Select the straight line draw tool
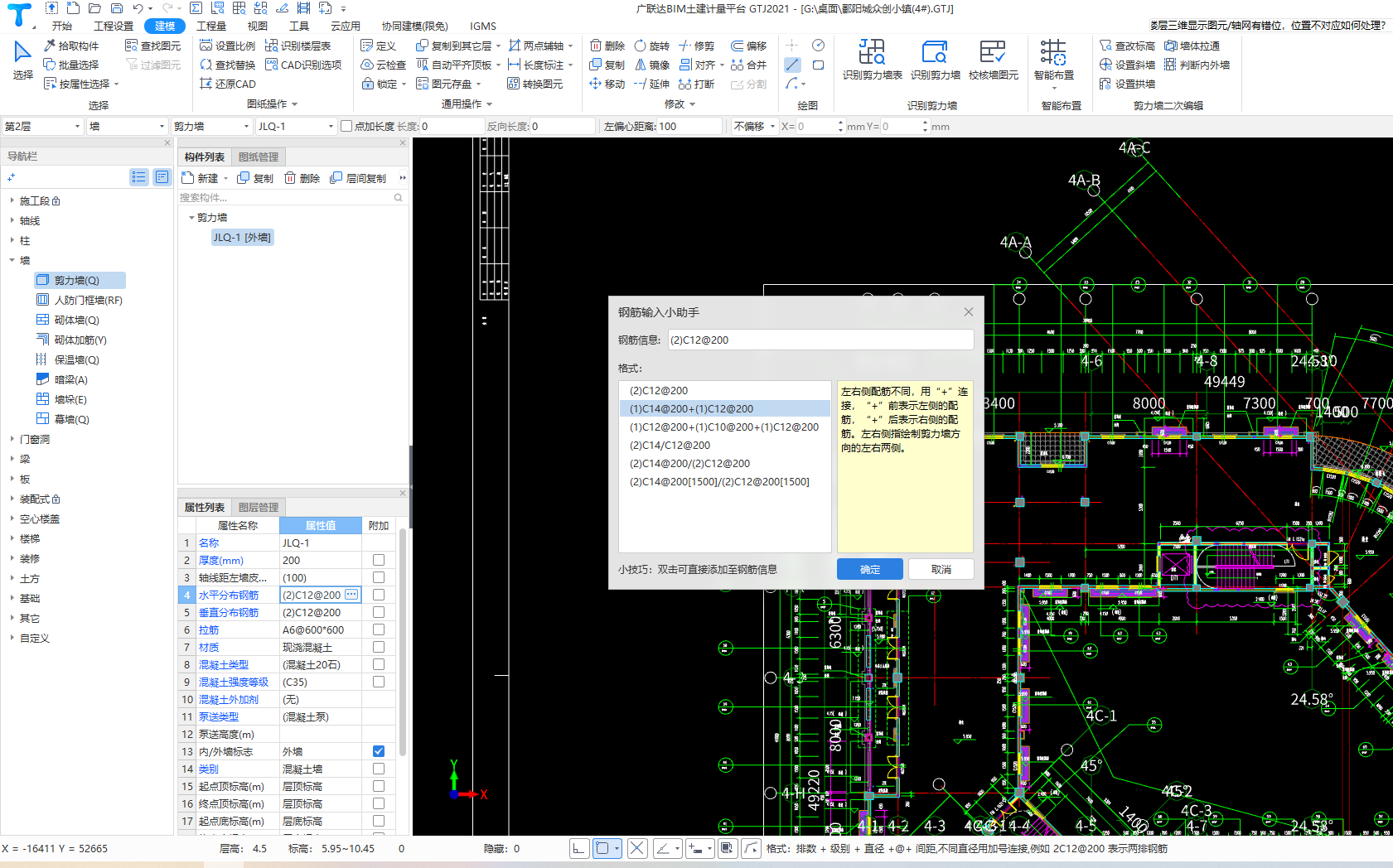This screenshot has height=868, width=1393. [x=792, y=65]
